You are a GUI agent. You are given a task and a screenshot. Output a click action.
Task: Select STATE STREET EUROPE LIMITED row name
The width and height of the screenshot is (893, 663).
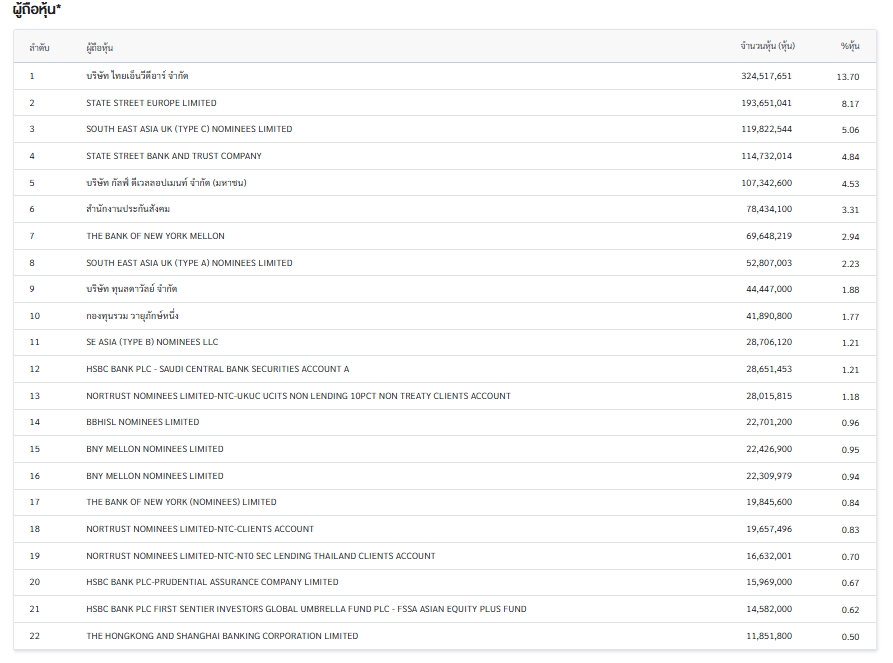coord(151,103)
